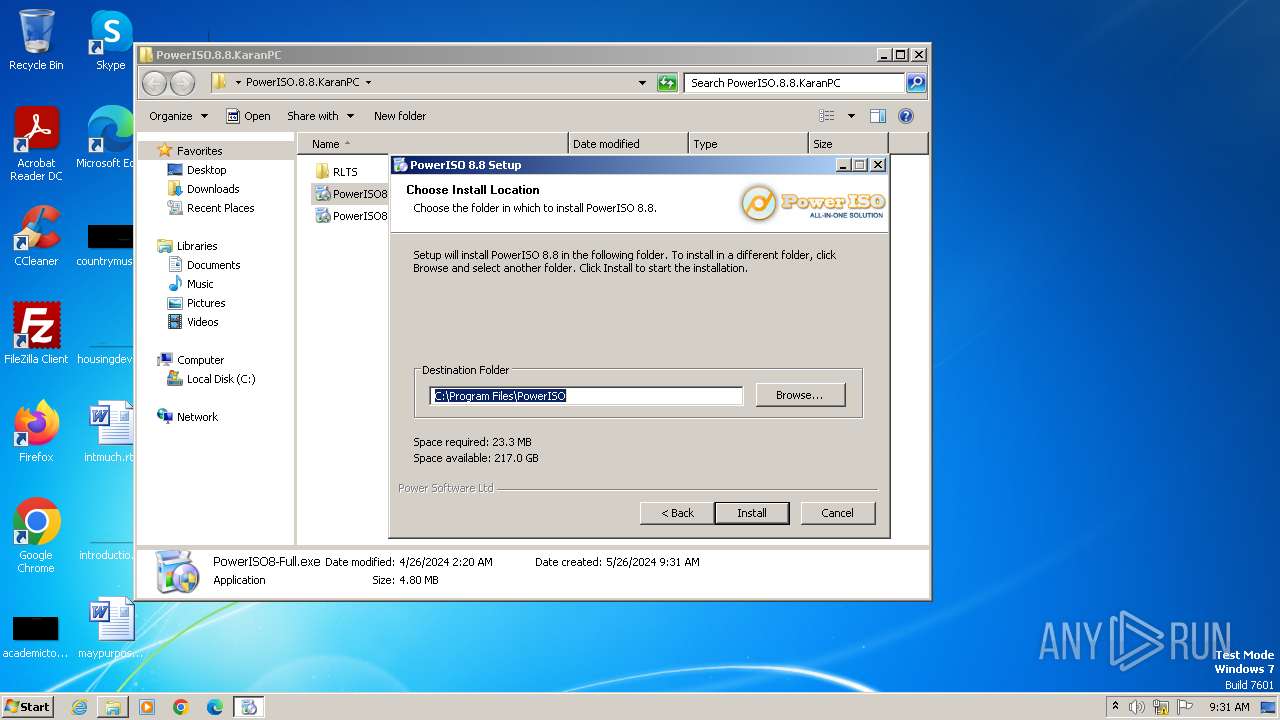Click the Destination Folder path field

pyautogui.click(x=586, y=396)
